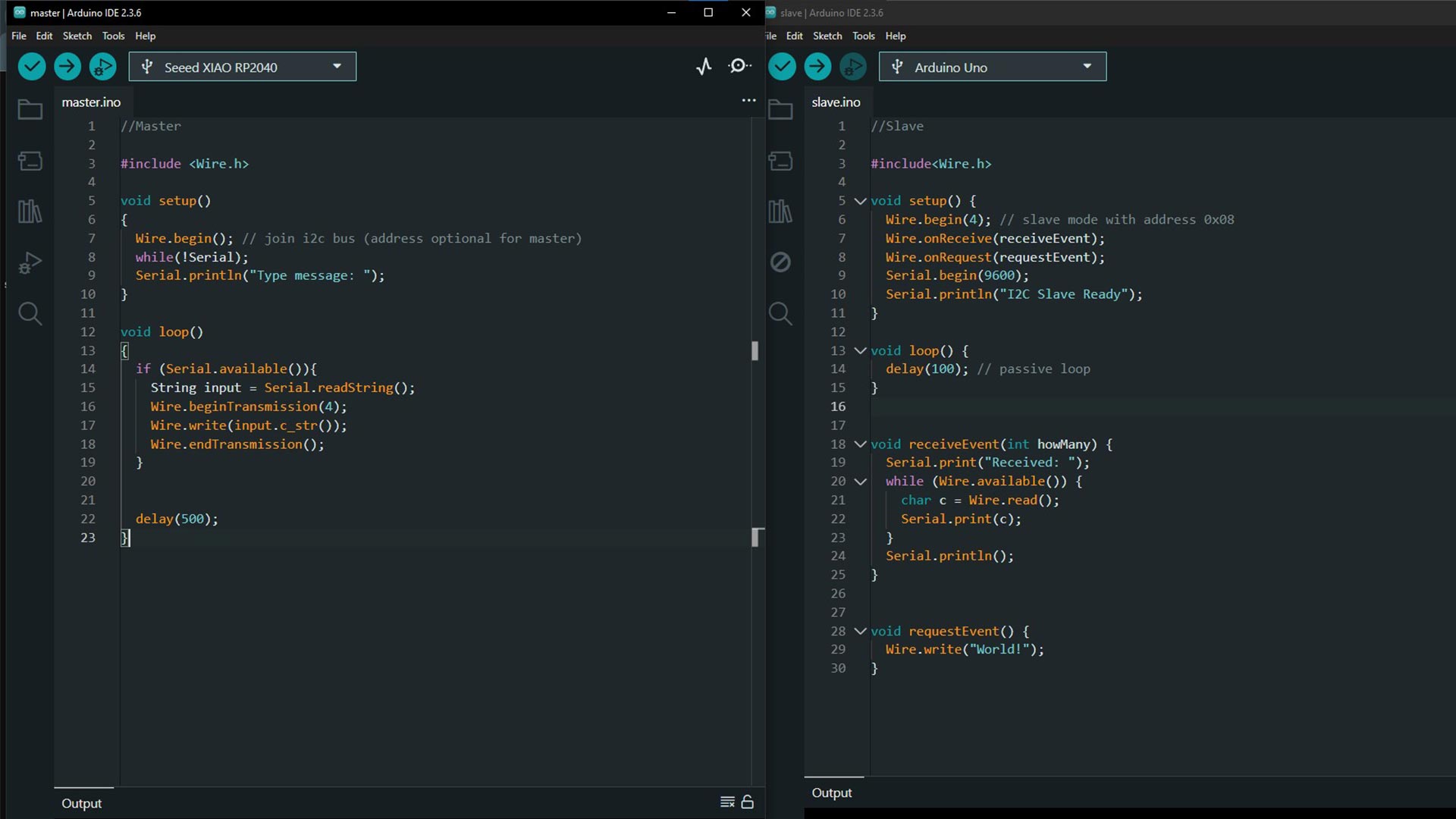This screenshot has height=819, width=1456.
Task: Click //Slave comment on line 1
Action: [897, 126]
